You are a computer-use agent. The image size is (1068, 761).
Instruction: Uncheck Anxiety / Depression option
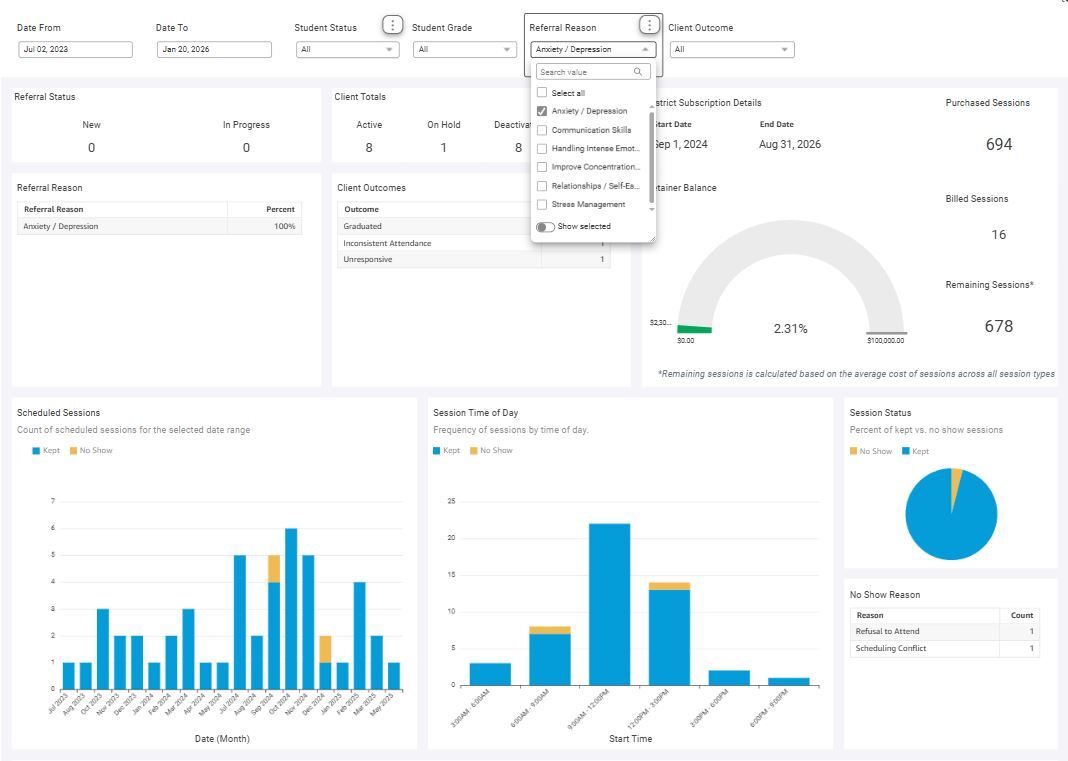click(542, 111)
